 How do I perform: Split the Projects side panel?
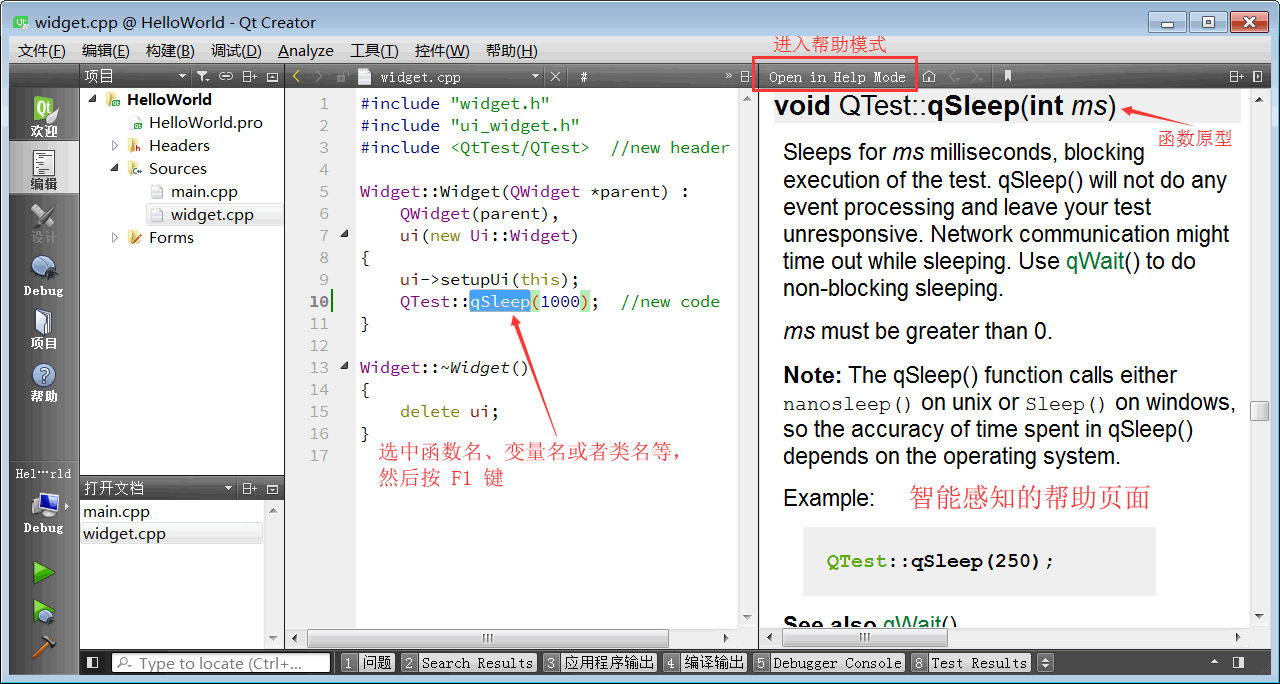[x=250, y=76]
